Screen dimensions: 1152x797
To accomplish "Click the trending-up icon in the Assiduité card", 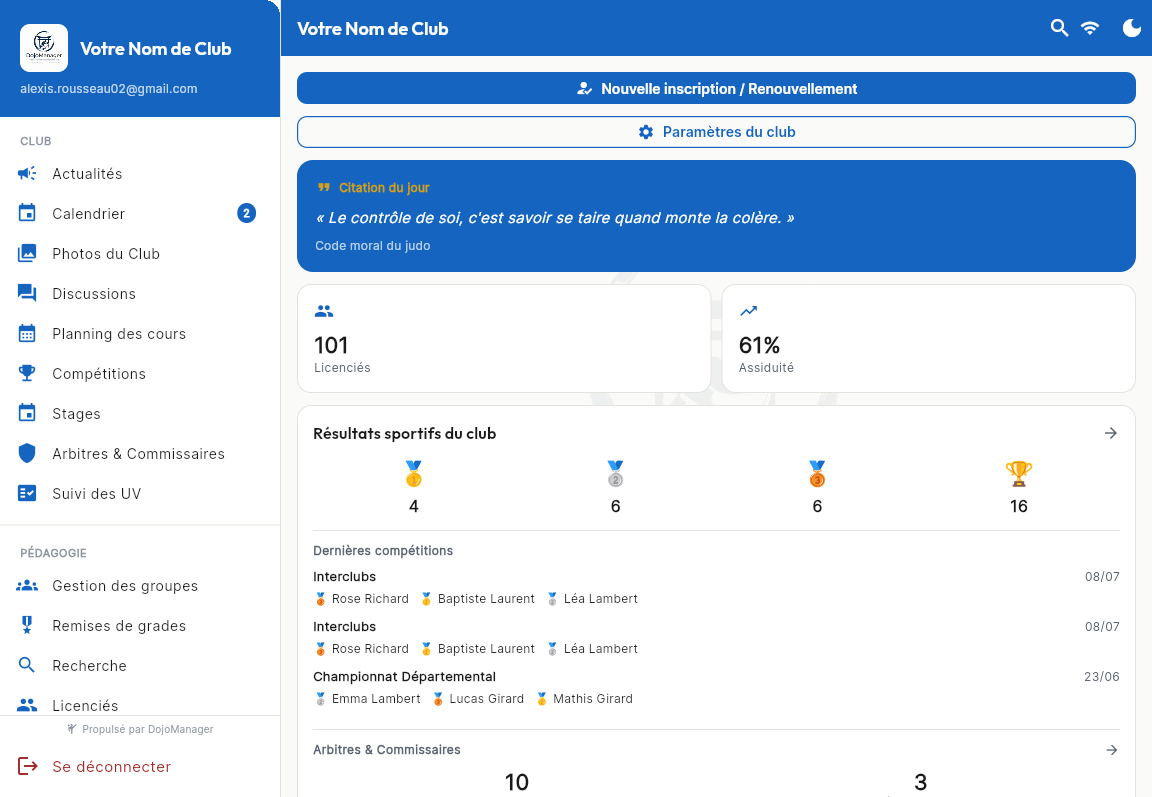I will click(x=749, y=311).
